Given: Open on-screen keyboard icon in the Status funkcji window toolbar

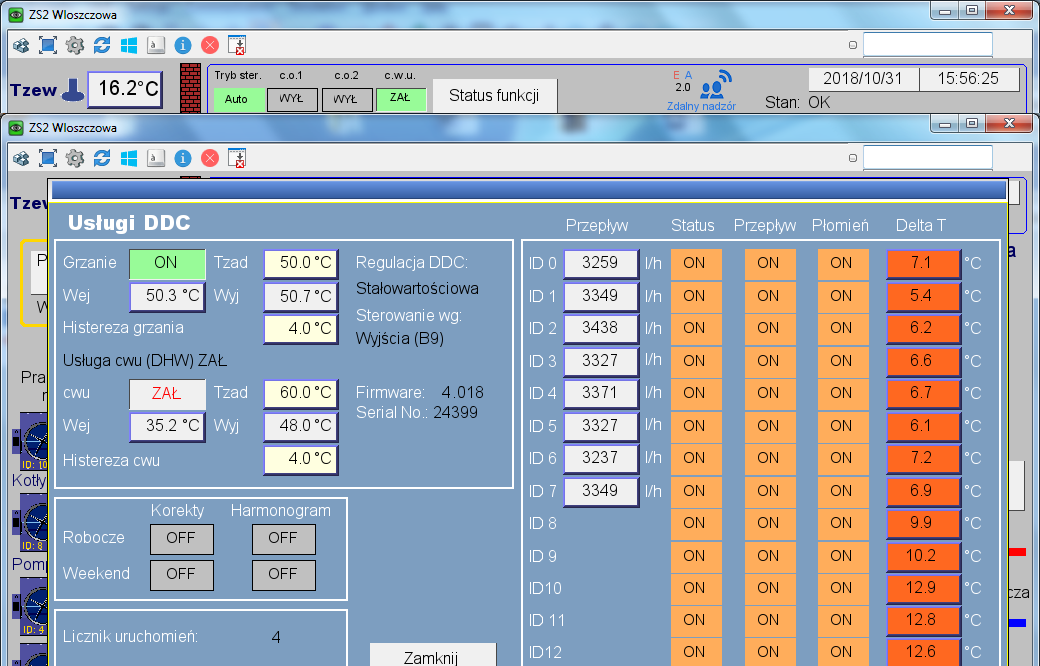Looking at the screenshot, I should (156, 45).
